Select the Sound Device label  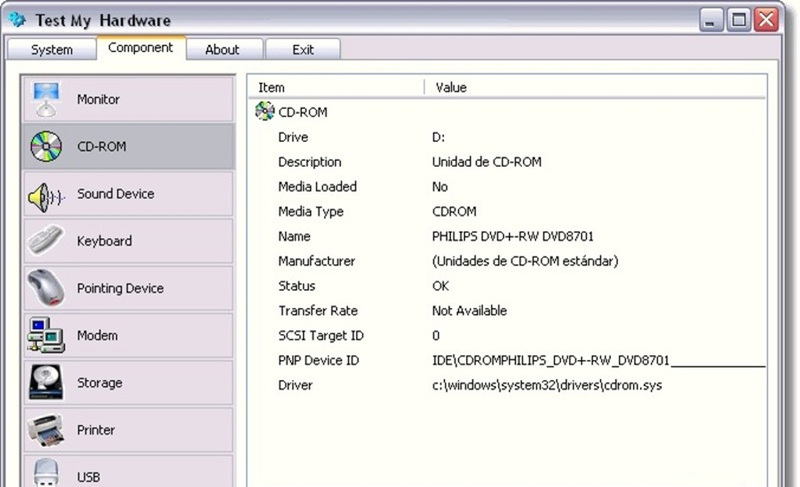coord(115,194)
